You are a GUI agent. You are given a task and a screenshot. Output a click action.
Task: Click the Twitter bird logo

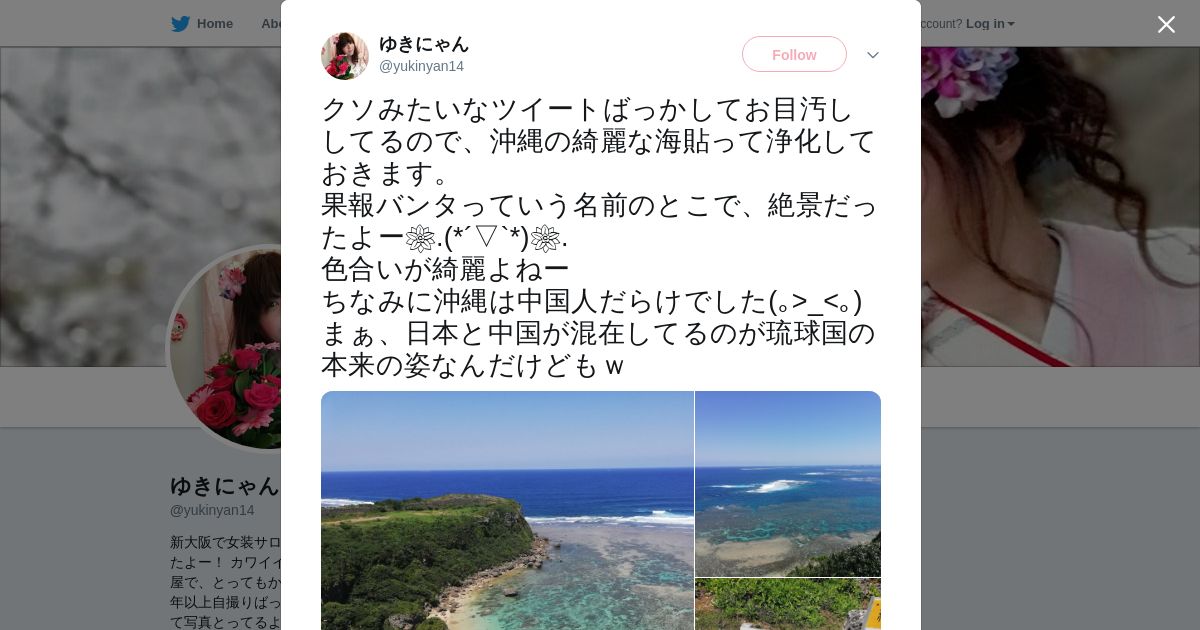tap(180, 24)
